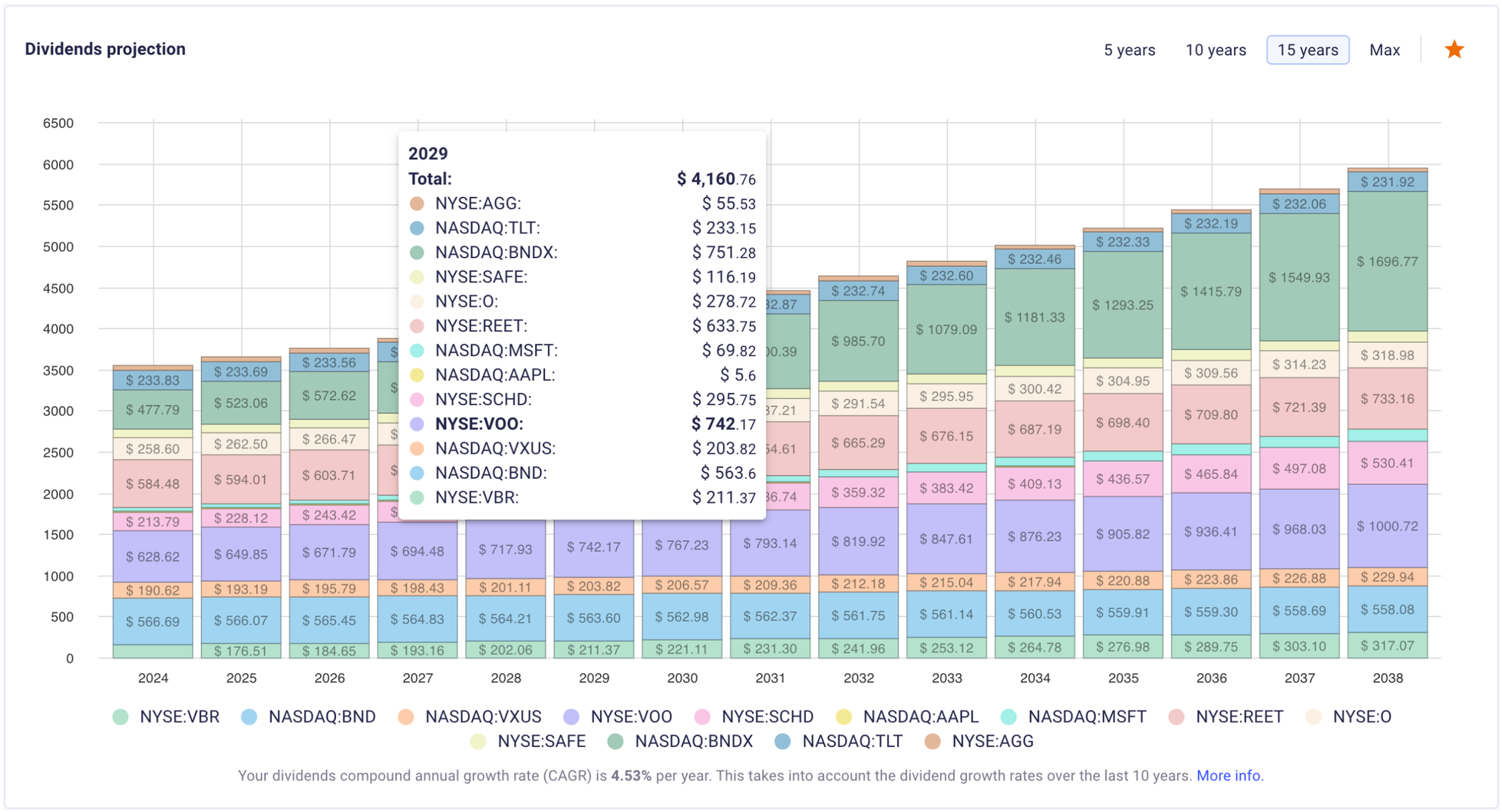Switch projection to 10 years
The width and height of the screenshot is (1502, 812).
pos(1215,50)
